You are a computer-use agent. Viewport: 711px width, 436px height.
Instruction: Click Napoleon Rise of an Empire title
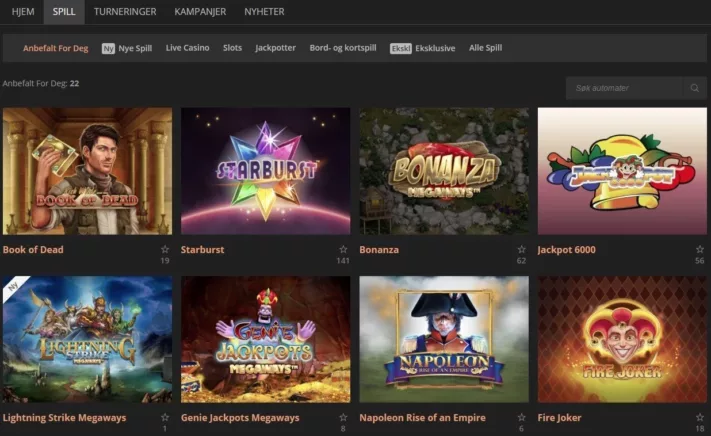click(422, 418)
